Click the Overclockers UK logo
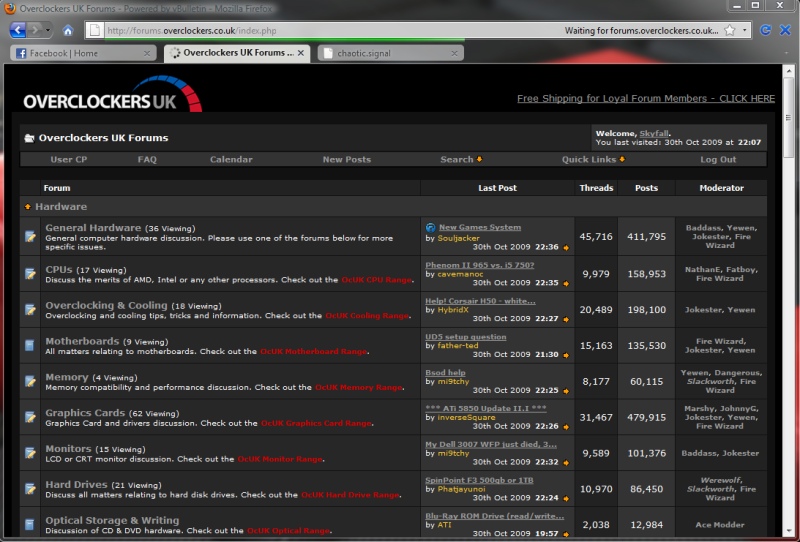This screenshot has width=800, height=542. pos(112,94)
